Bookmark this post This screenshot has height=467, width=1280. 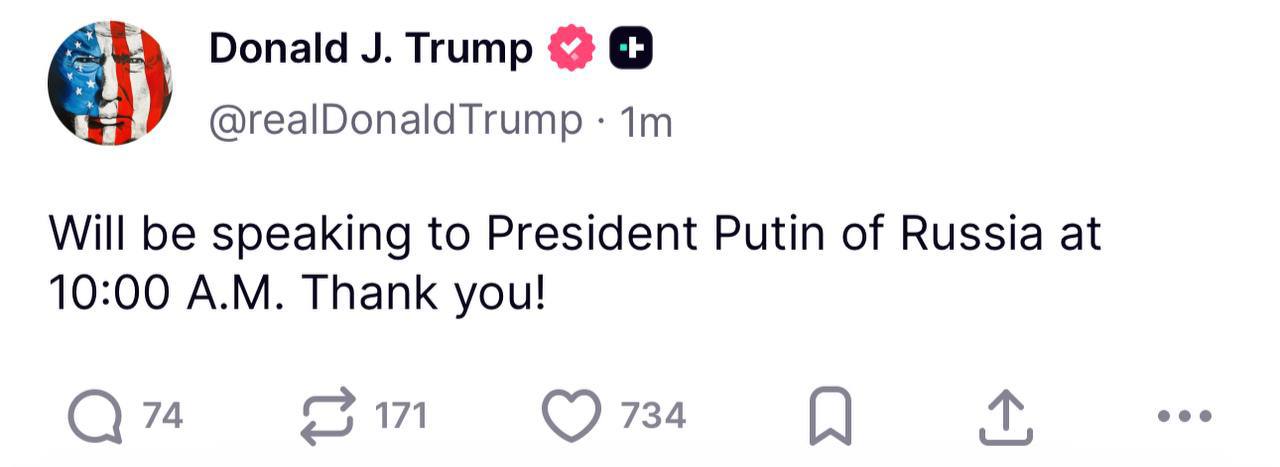pyautogui.click(x=830, y=415)
